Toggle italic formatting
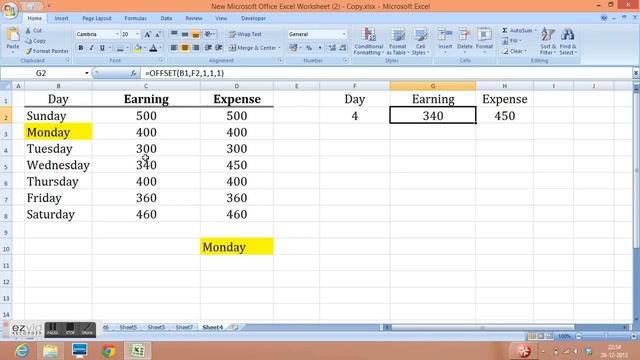 coord(91,48)
